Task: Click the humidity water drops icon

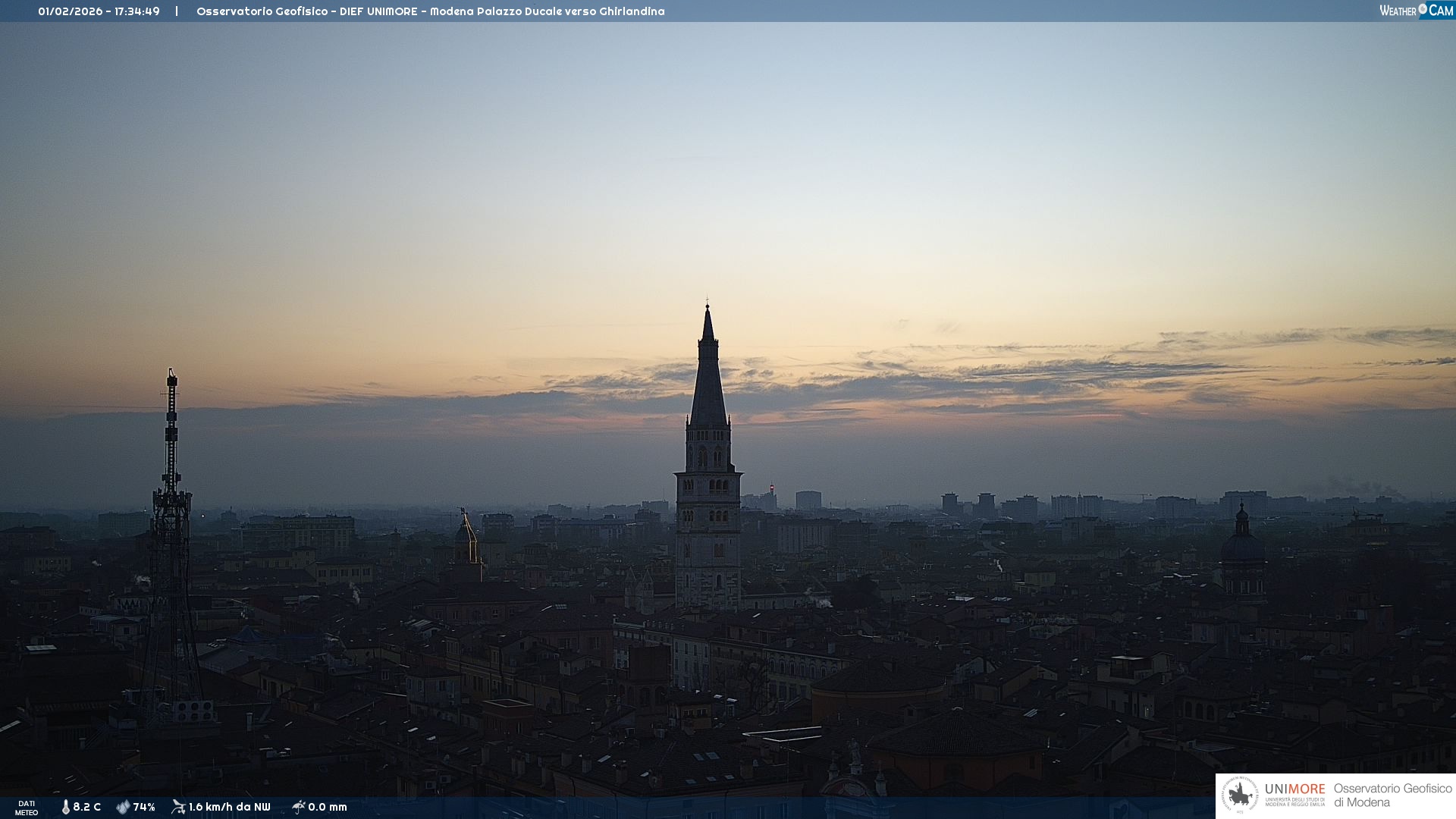Action: (x=123, y=807)
